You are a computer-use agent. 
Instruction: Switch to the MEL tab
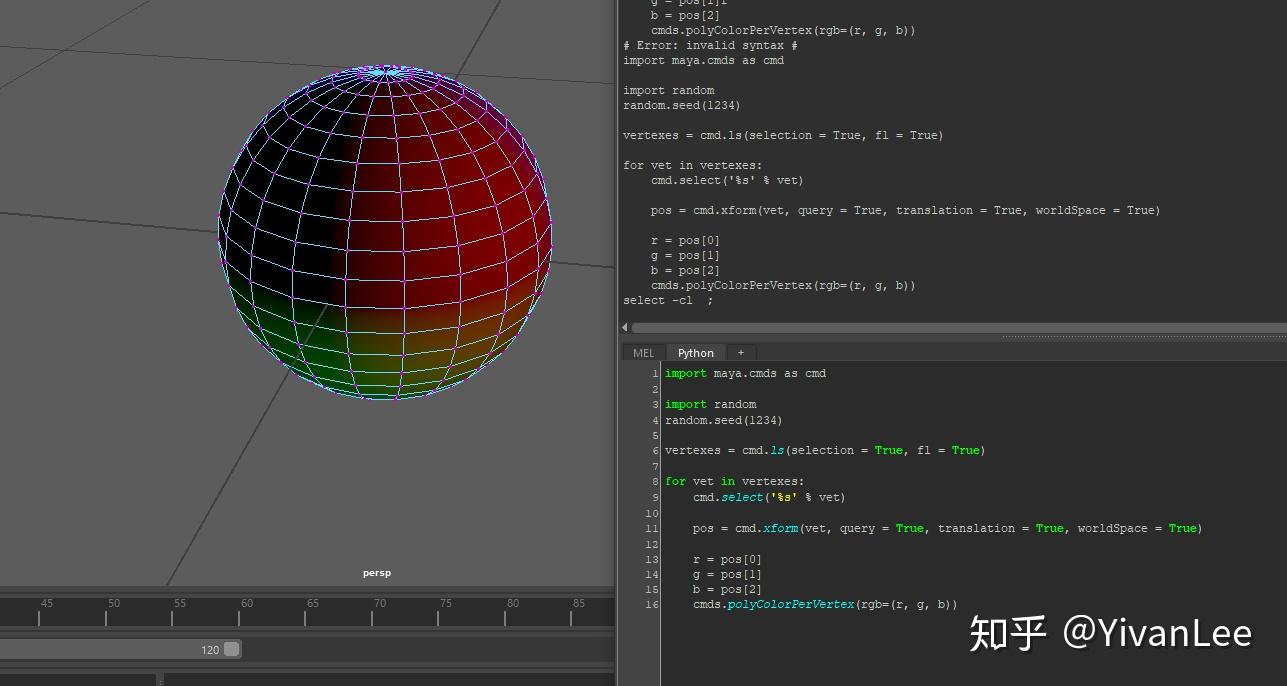[642, 352]
